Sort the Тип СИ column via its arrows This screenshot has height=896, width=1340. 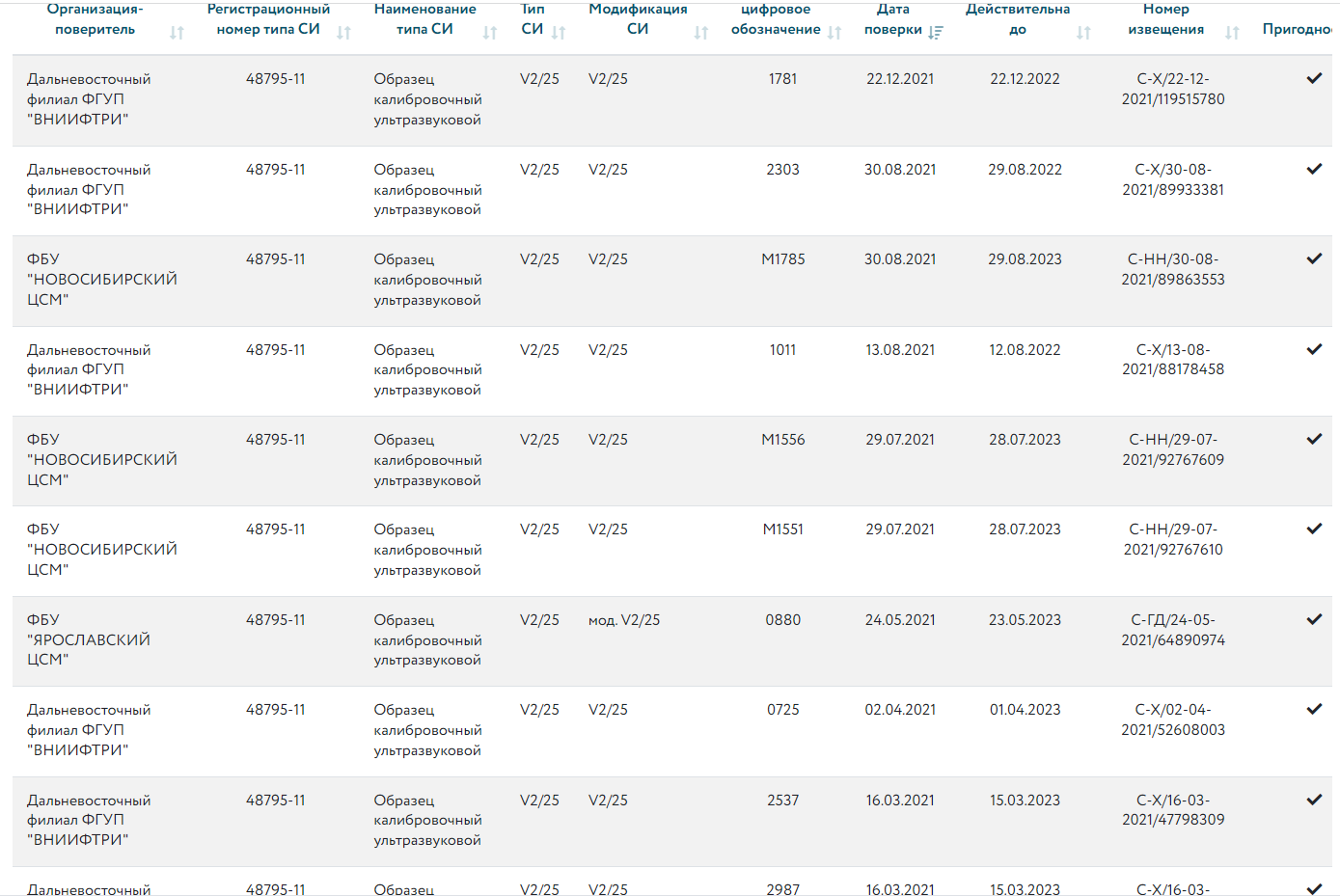(x=559, y=33)
